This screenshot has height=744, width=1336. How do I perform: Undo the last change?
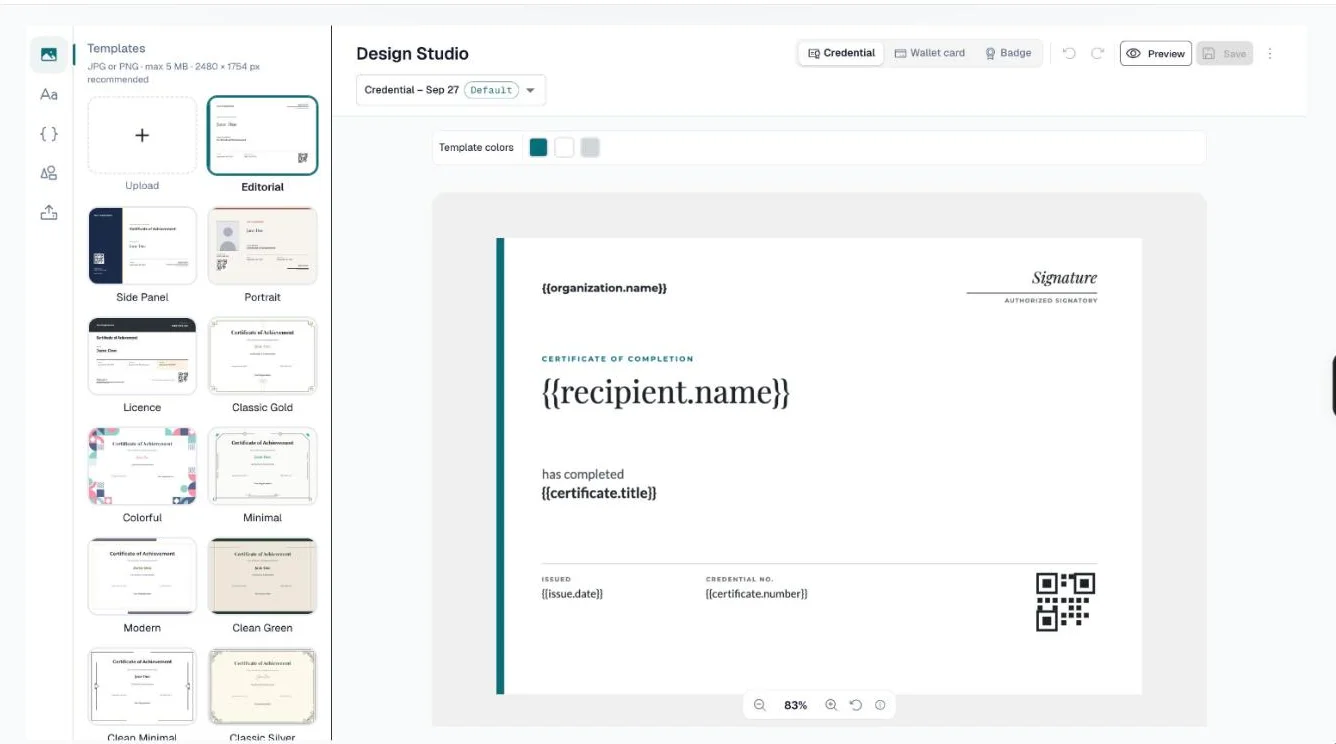[x=1069, y=54]
